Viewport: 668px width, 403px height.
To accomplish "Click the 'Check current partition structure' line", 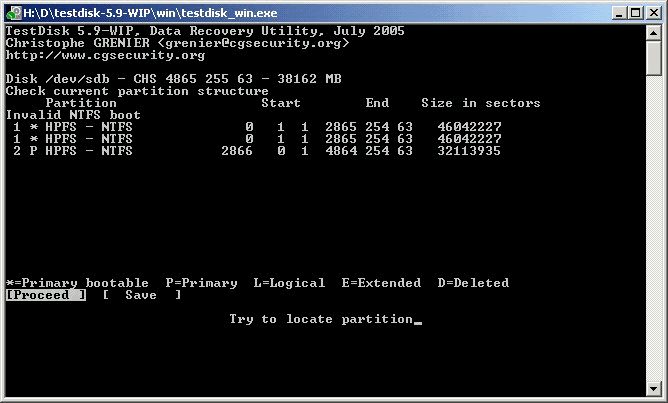I will (x=137, y=91).
